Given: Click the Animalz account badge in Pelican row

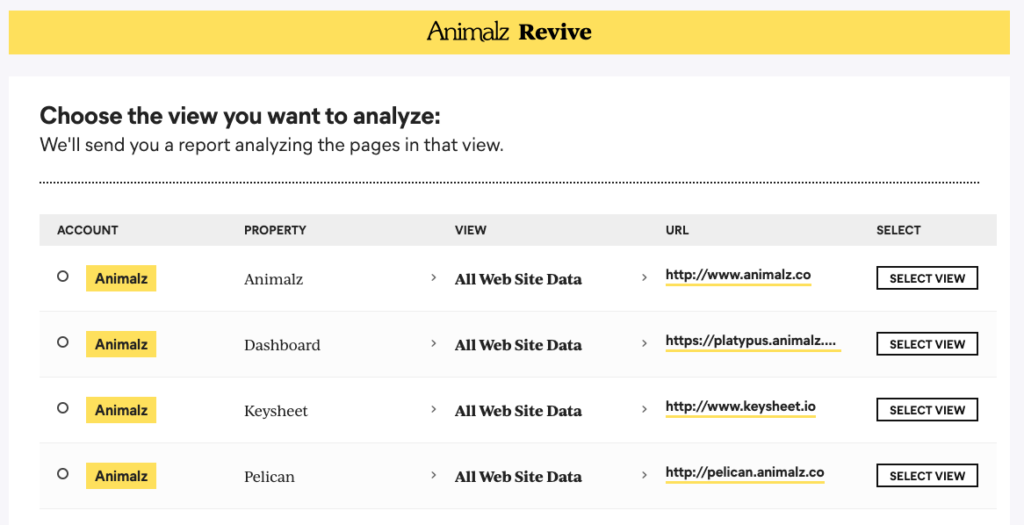Looking at the screenshot, I should pyautogui.click(x=121, y=476).
